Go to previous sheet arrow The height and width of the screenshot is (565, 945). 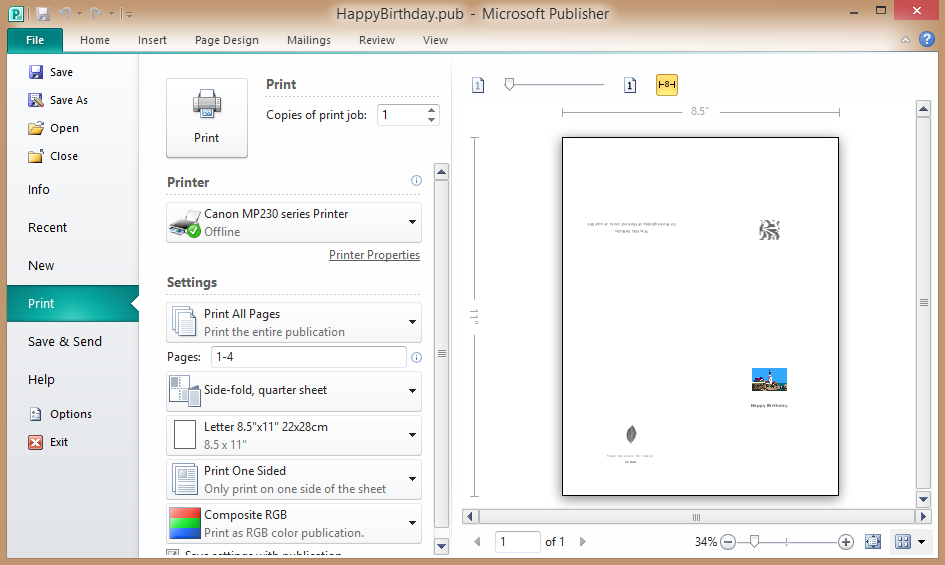(x=477, y=541)
